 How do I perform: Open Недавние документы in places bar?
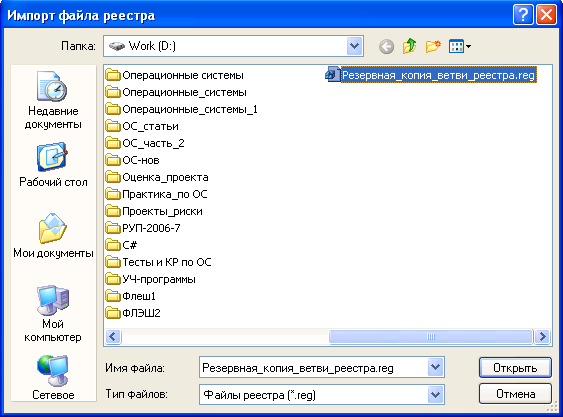point(53,100)
